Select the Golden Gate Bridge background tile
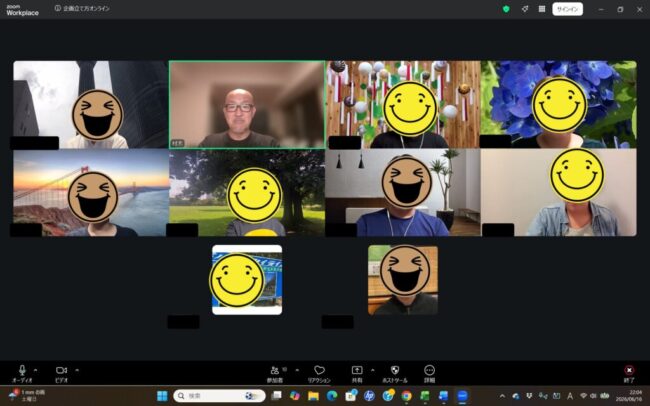The image size is (650, 406). [91, 193]
